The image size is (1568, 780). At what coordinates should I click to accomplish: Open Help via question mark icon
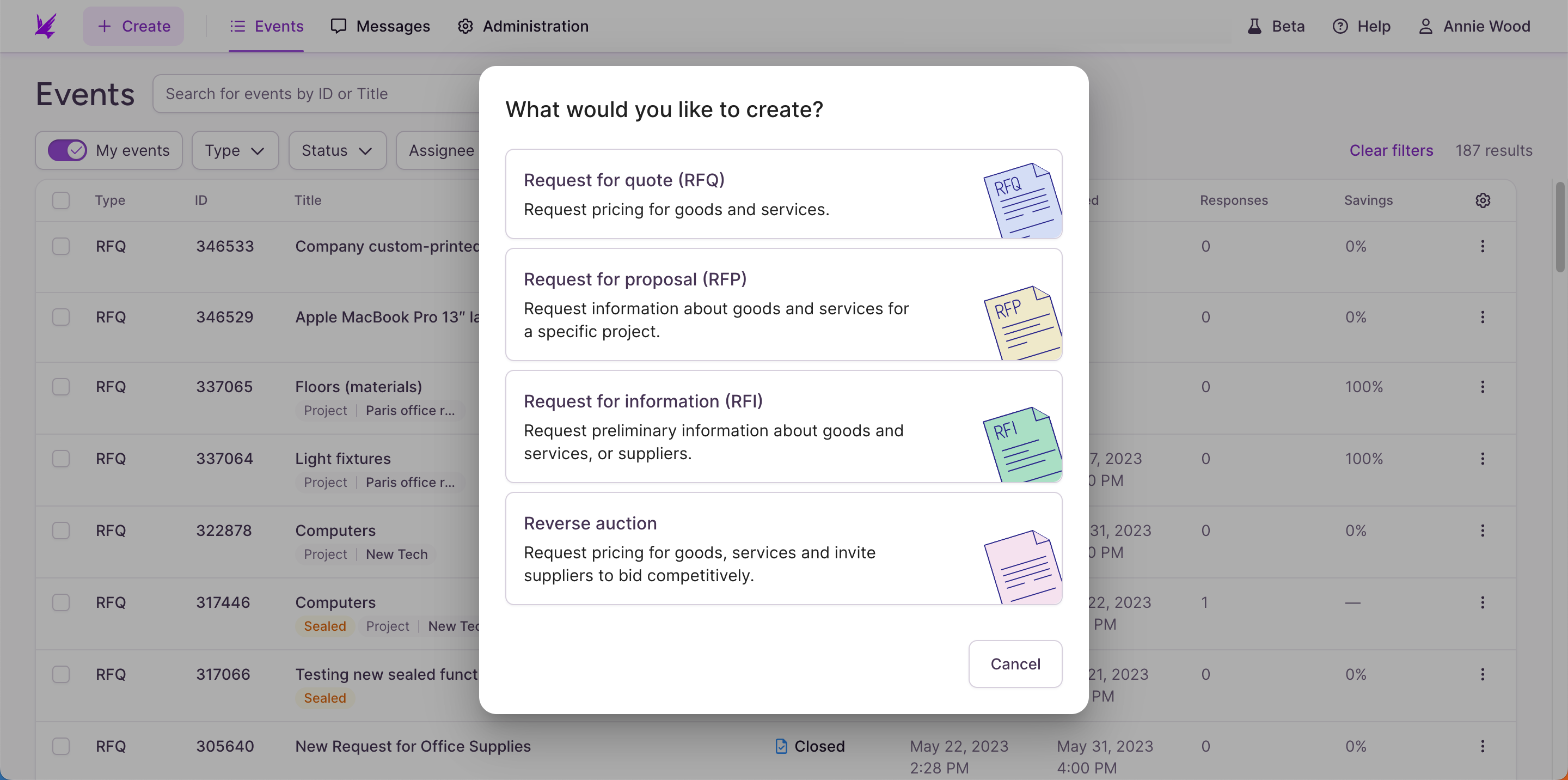pos(1340,26)
